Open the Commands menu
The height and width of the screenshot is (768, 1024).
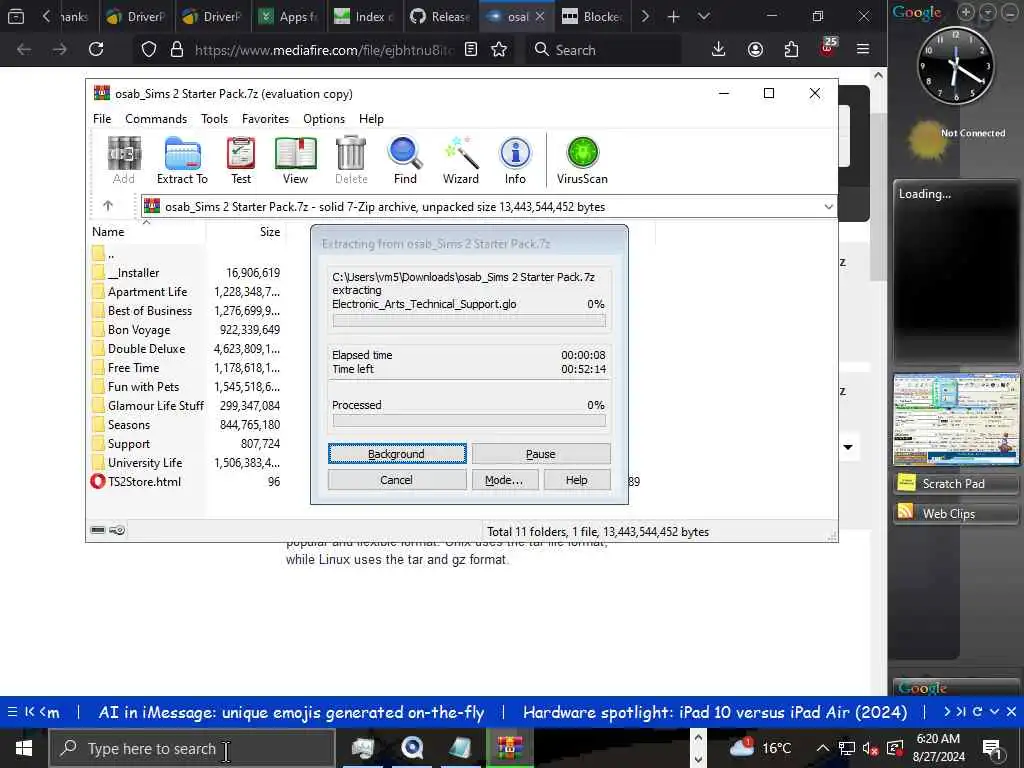click(x=156, y=119)
